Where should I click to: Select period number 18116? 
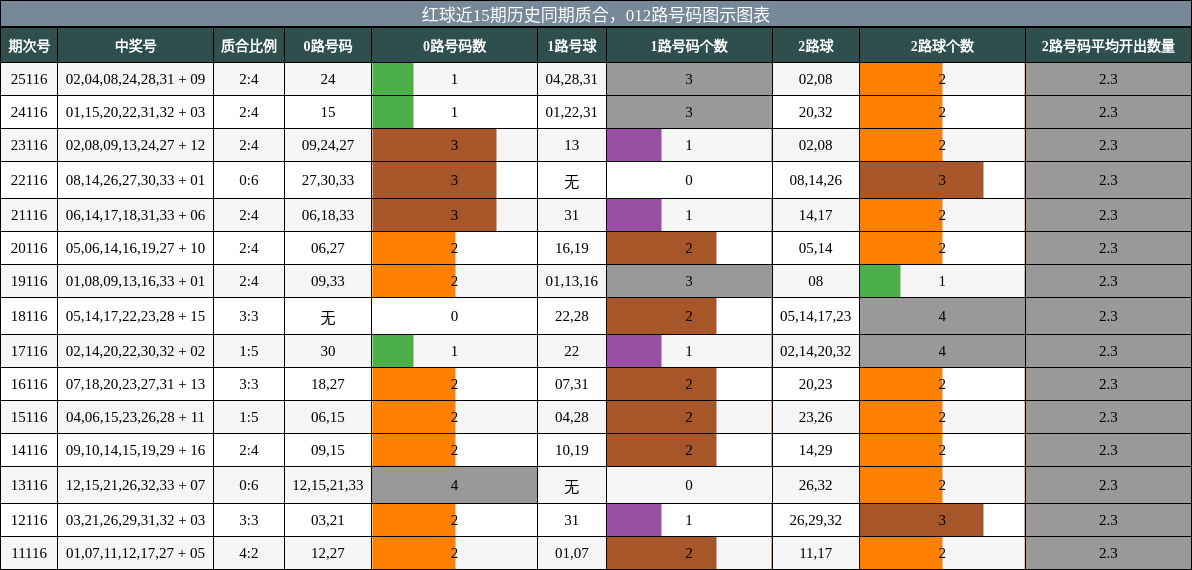(29, 316)
